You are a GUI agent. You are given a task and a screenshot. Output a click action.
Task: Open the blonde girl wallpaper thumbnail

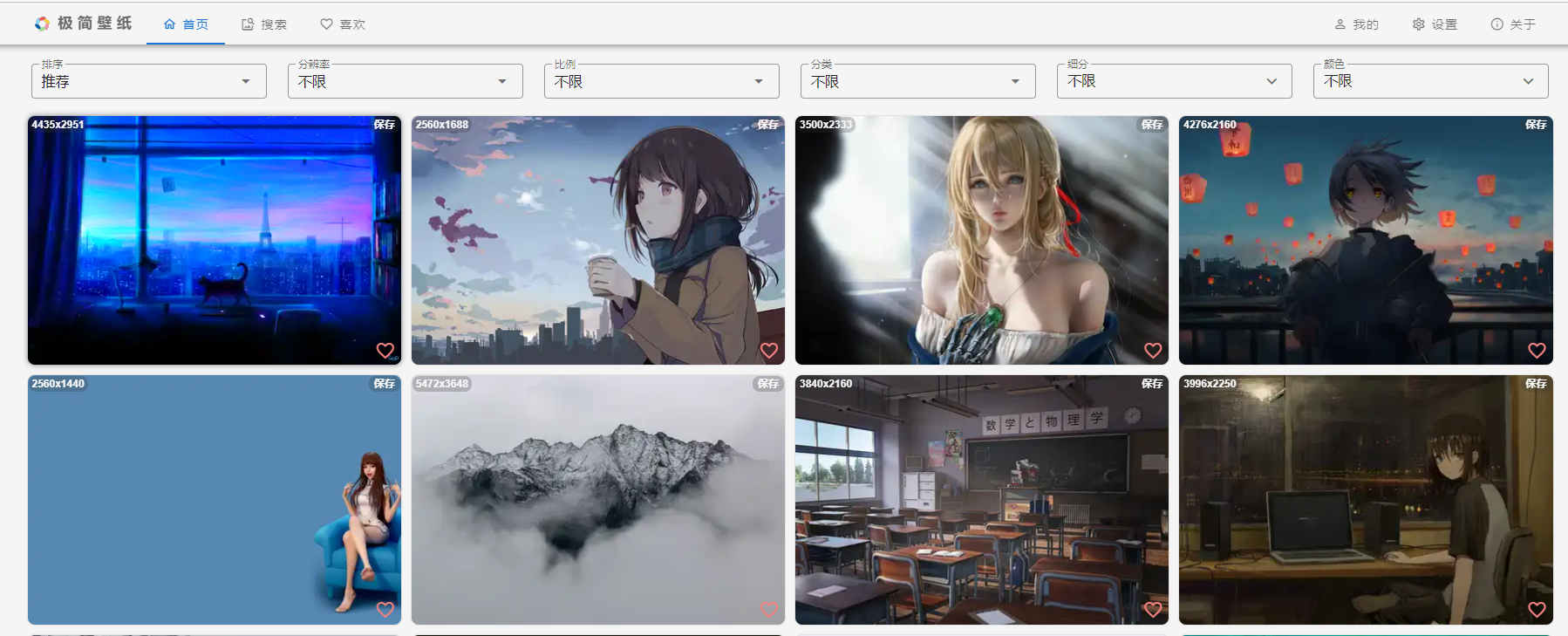pos(982,240)
